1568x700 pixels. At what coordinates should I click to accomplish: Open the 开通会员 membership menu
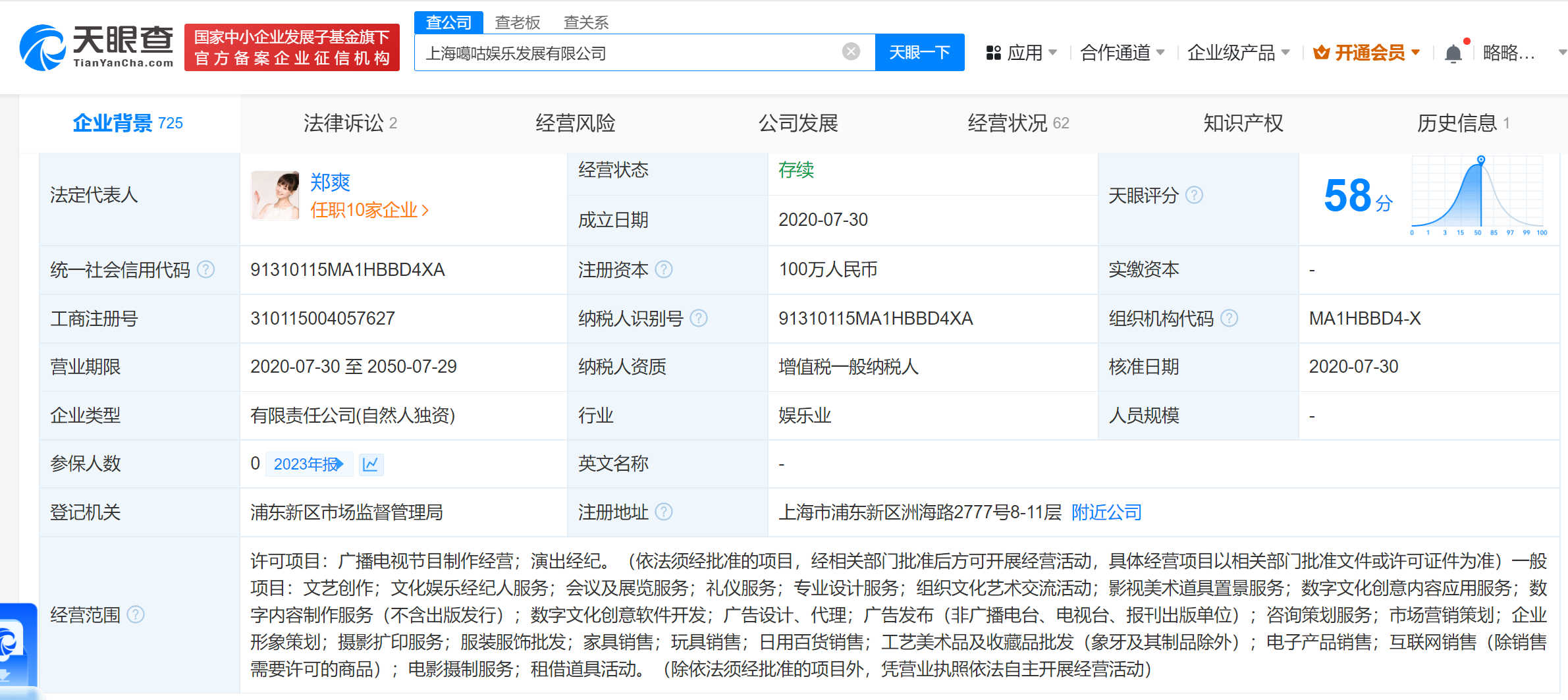click(x=1366, y=53)
